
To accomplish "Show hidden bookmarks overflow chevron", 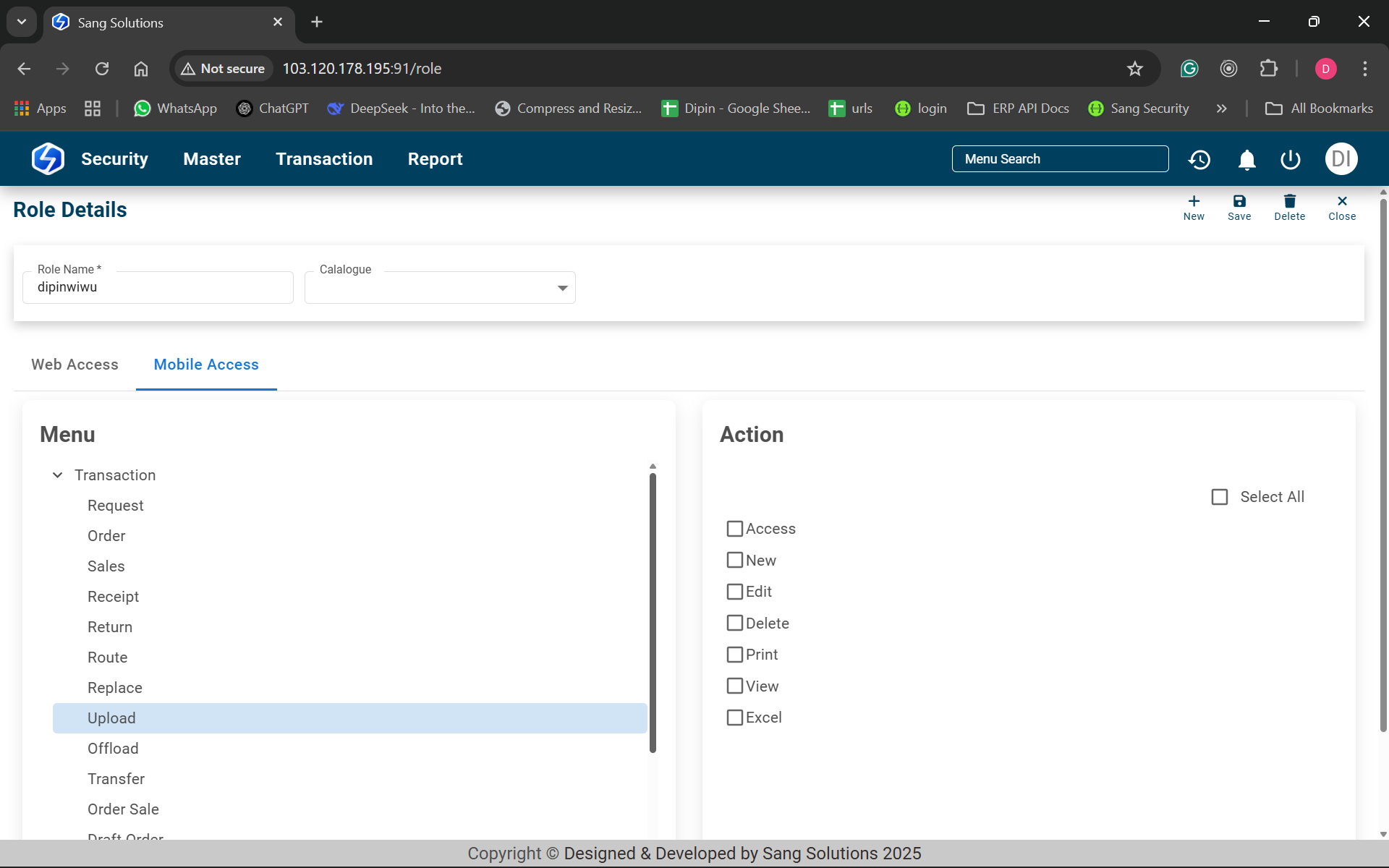I will (1221, 109).
